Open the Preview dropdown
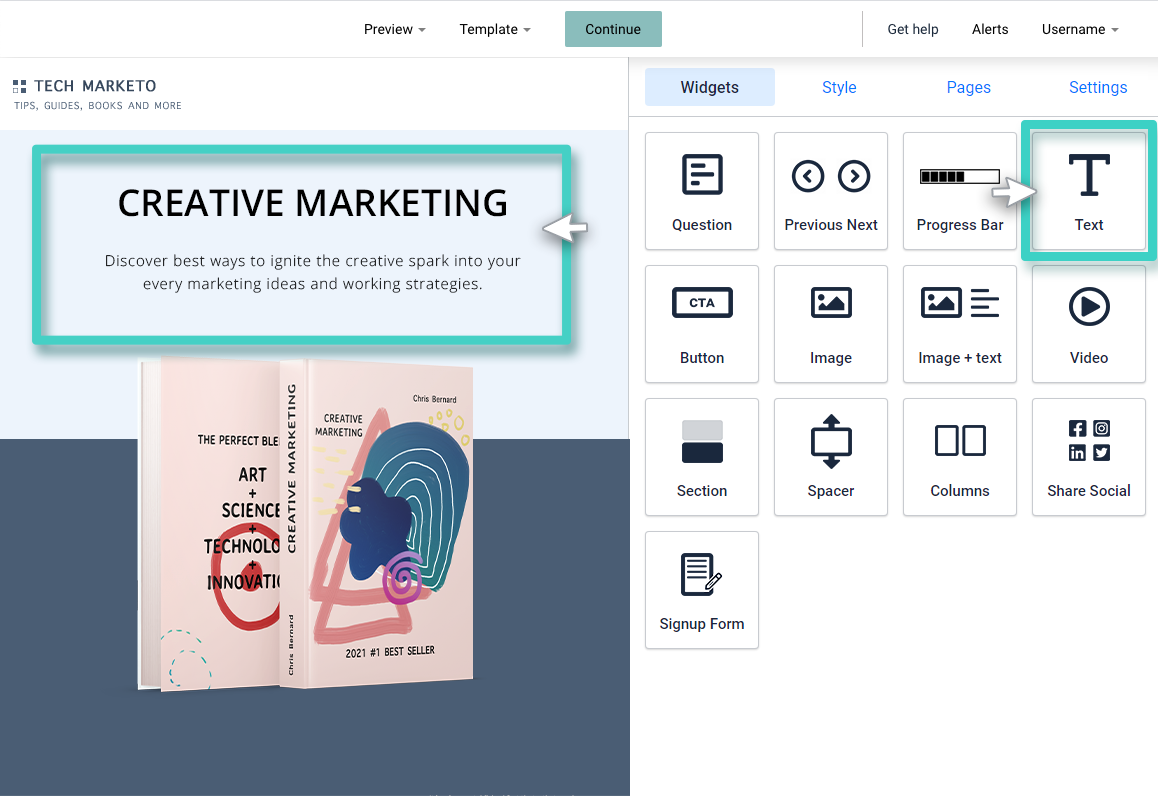The image size is (1158, 796). 394,30
